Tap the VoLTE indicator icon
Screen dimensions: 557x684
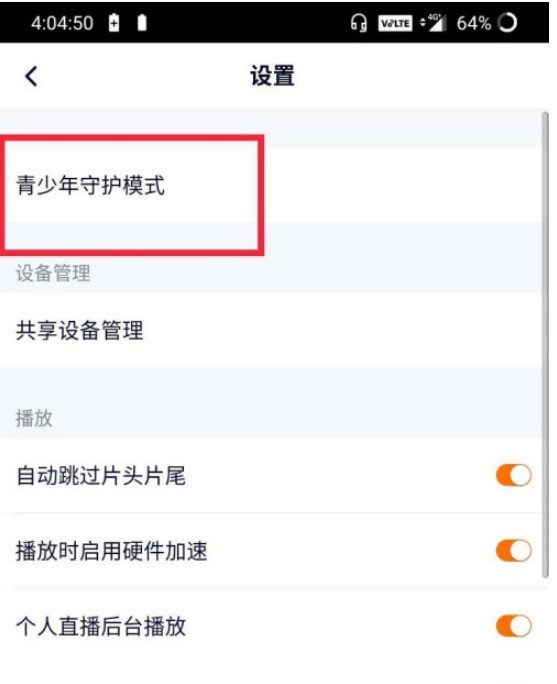395,23
